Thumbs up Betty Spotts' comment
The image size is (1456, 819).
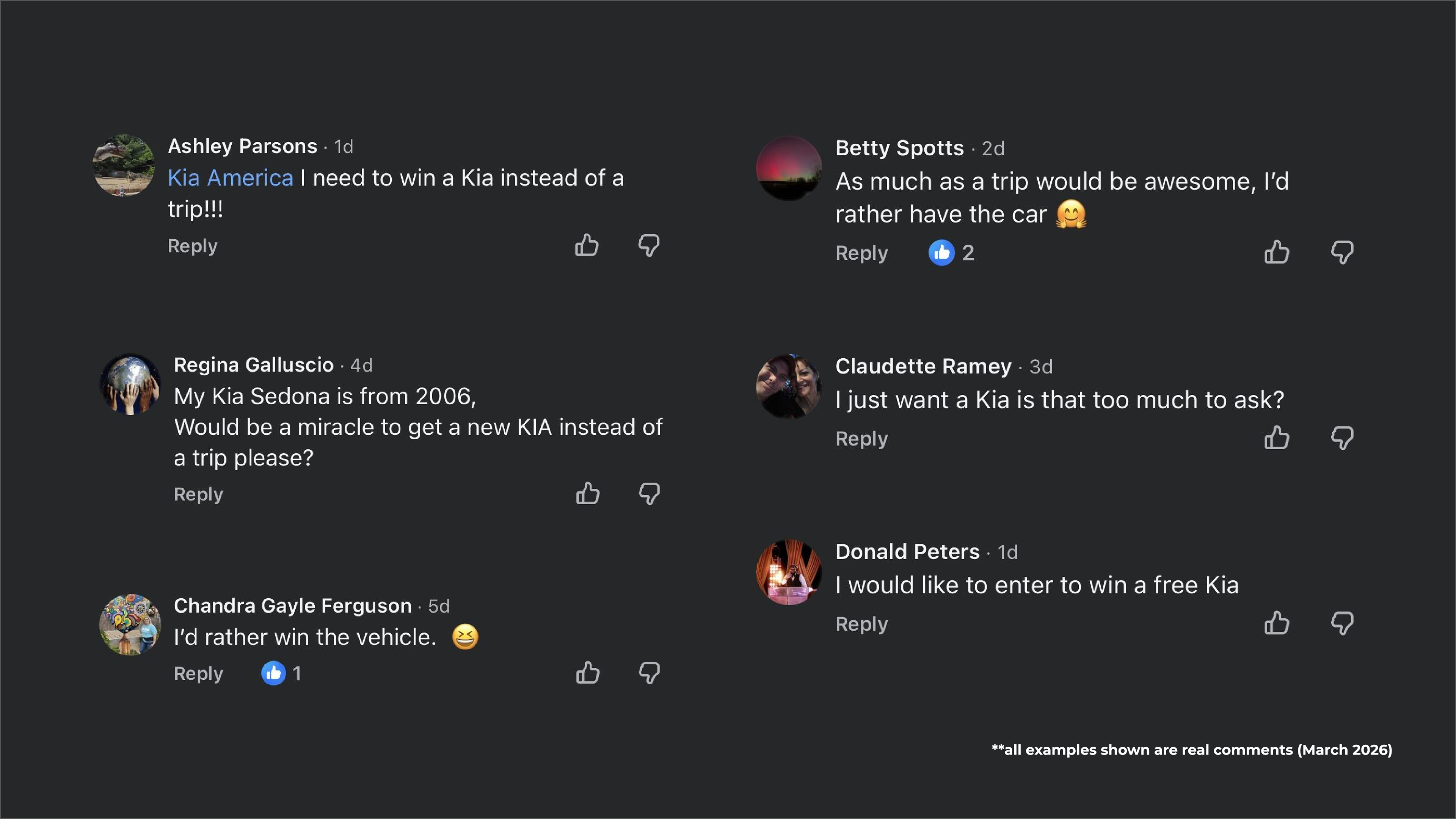click(x=1277, y=252)
